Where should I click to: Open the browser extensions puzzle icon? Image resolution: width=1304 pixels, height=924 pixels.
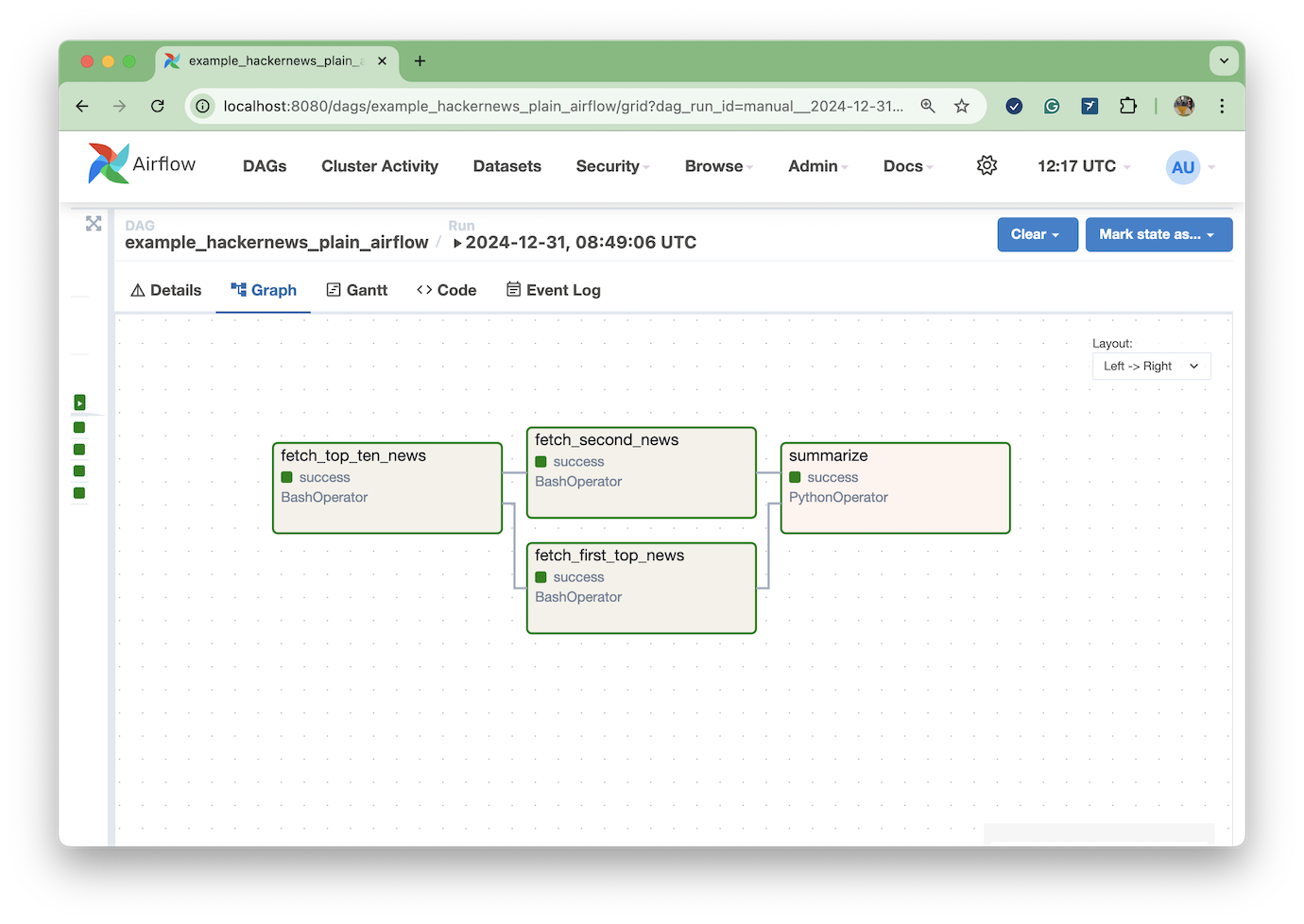click(x=1127, y=107)
